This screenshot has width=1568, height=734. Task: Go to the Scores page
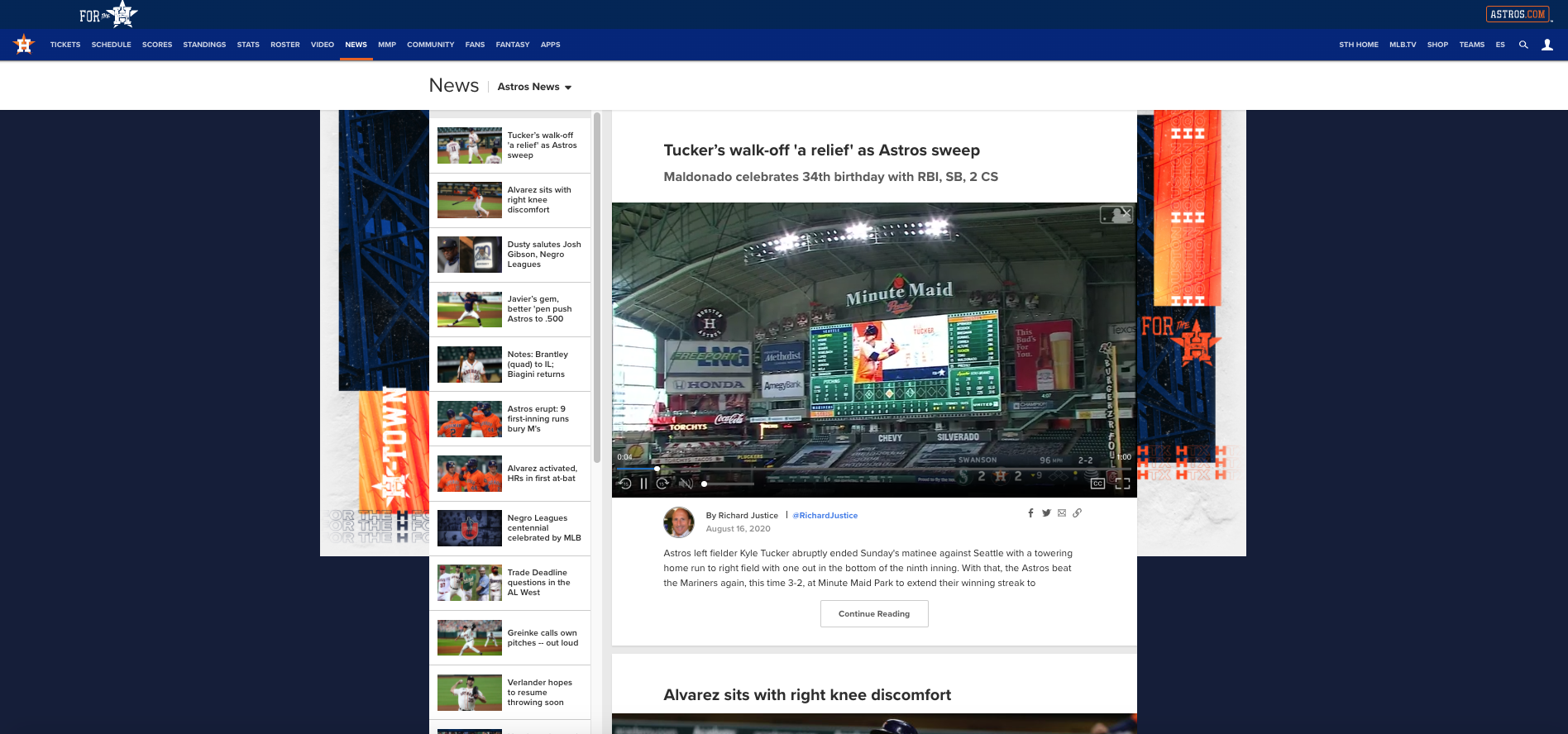[157, 45]
